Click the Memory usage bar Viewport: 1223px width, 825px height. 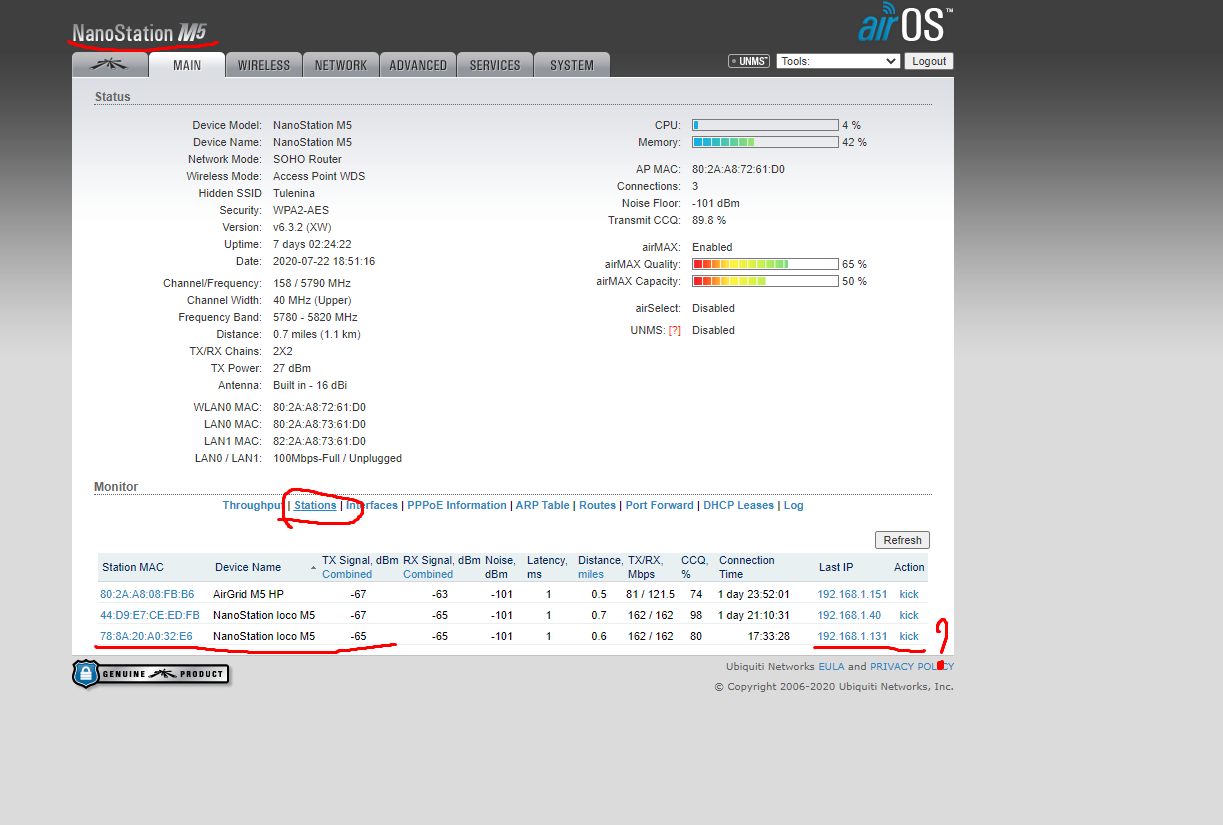pyautogui.click(x=765, y=142)
